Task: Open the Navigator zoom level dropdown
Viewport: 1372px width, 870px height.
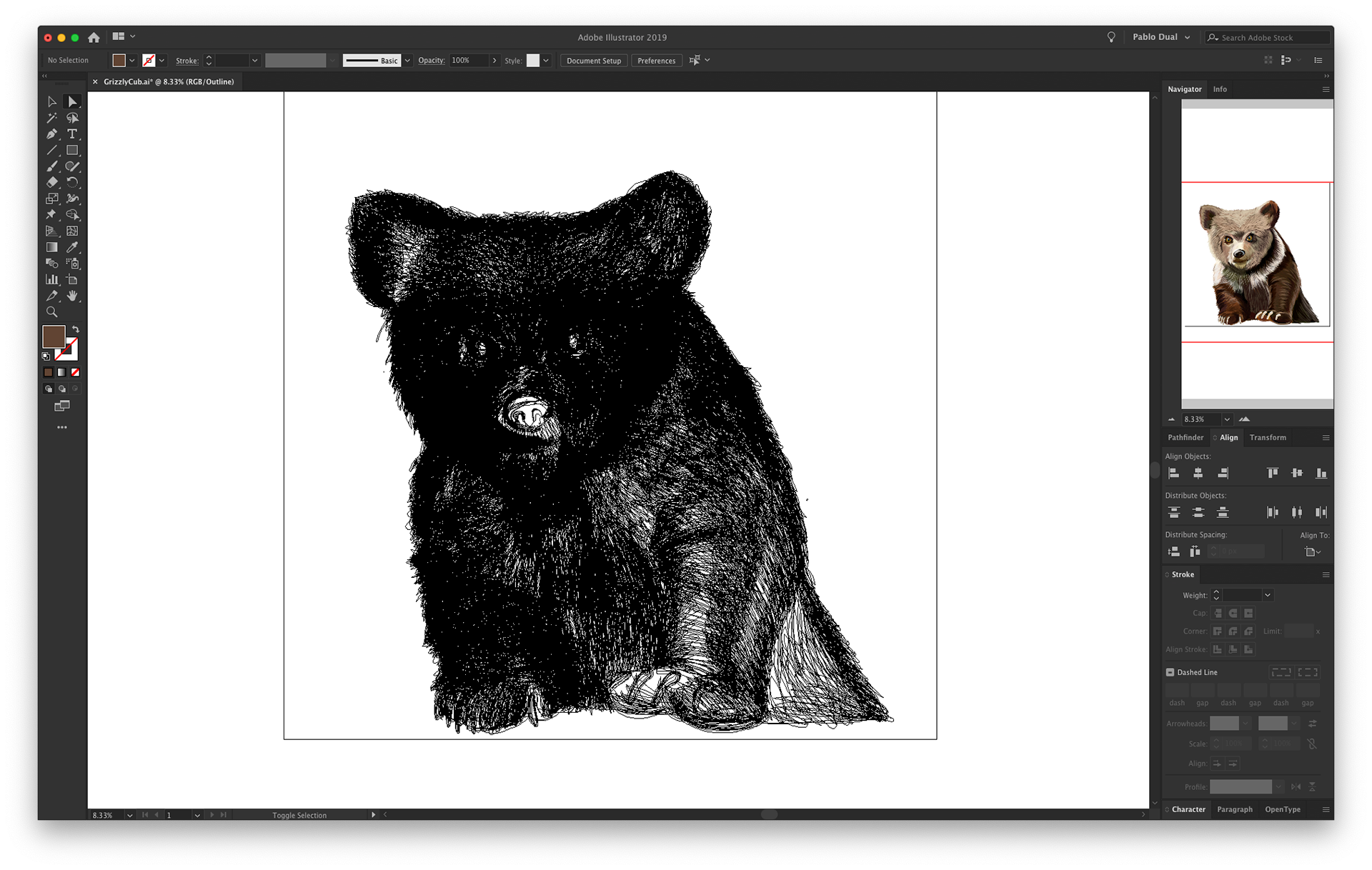Action: (1227, 419)
